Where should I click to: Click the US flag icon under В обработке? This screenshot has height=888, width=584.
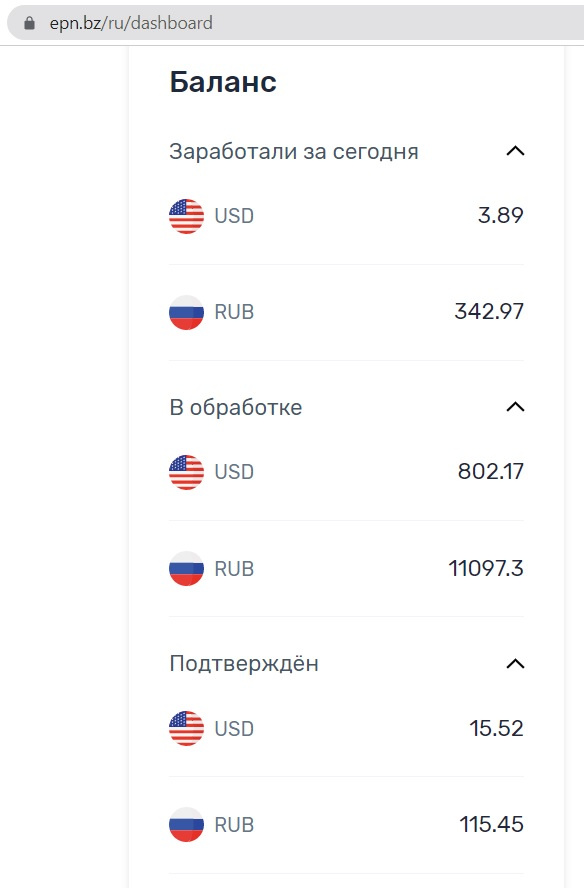click(186, 472)
